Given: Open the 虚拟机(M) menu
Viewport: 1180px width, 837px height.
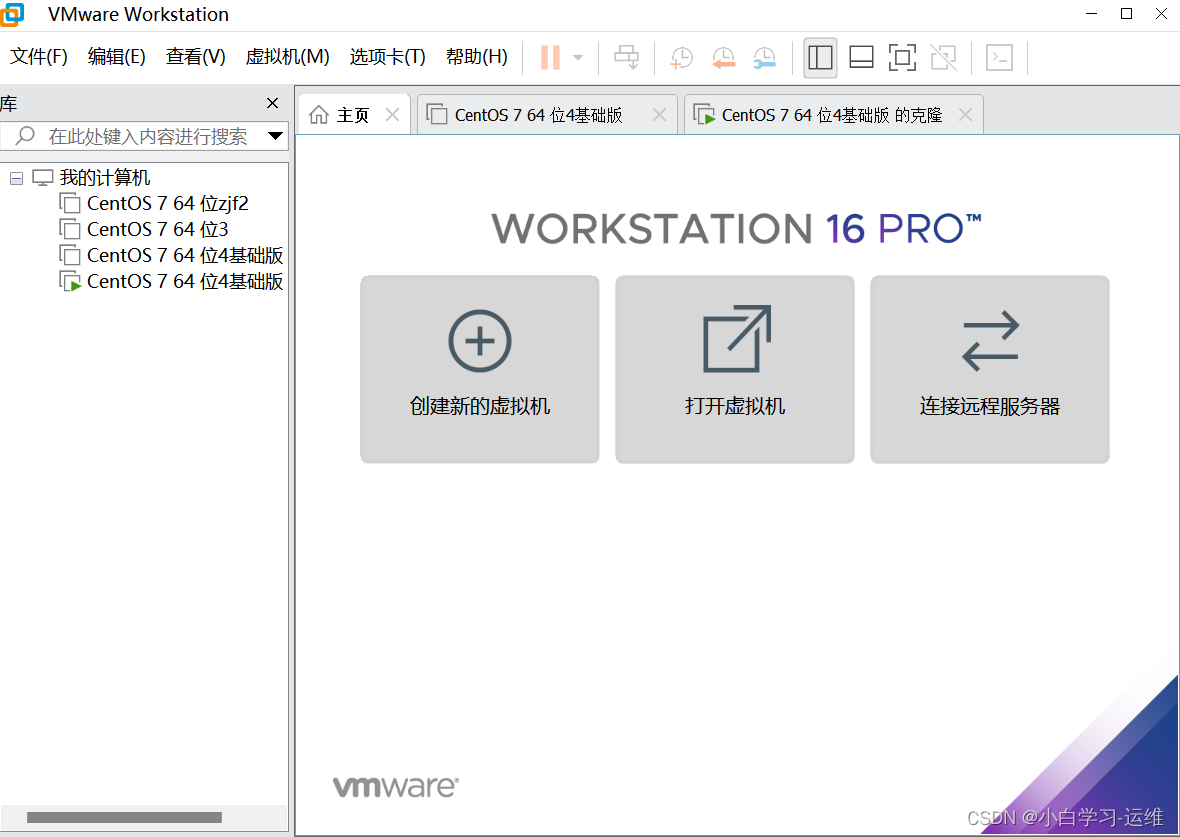Looking at the screenshot, I should (x=287, y=56).
